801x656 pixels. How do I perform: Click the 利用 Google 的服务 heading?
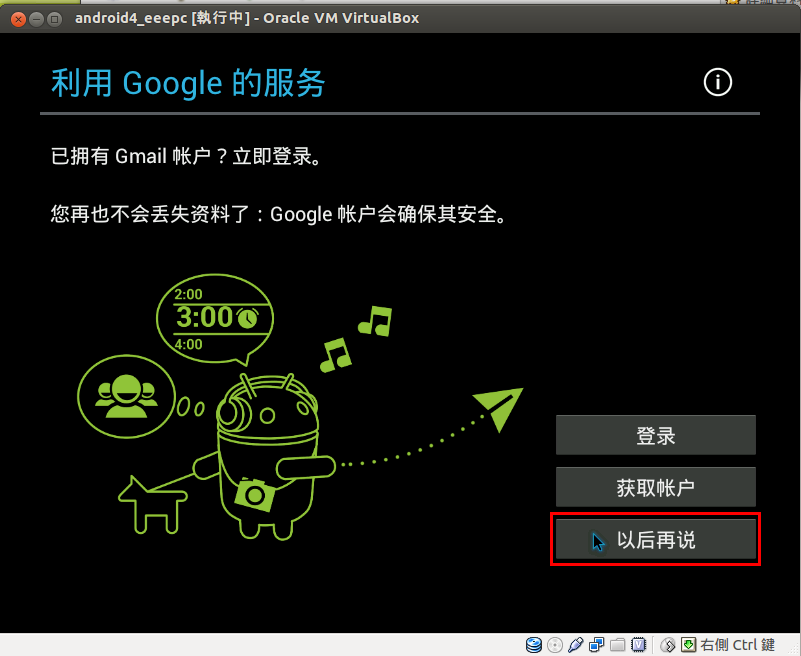[188, 83]
